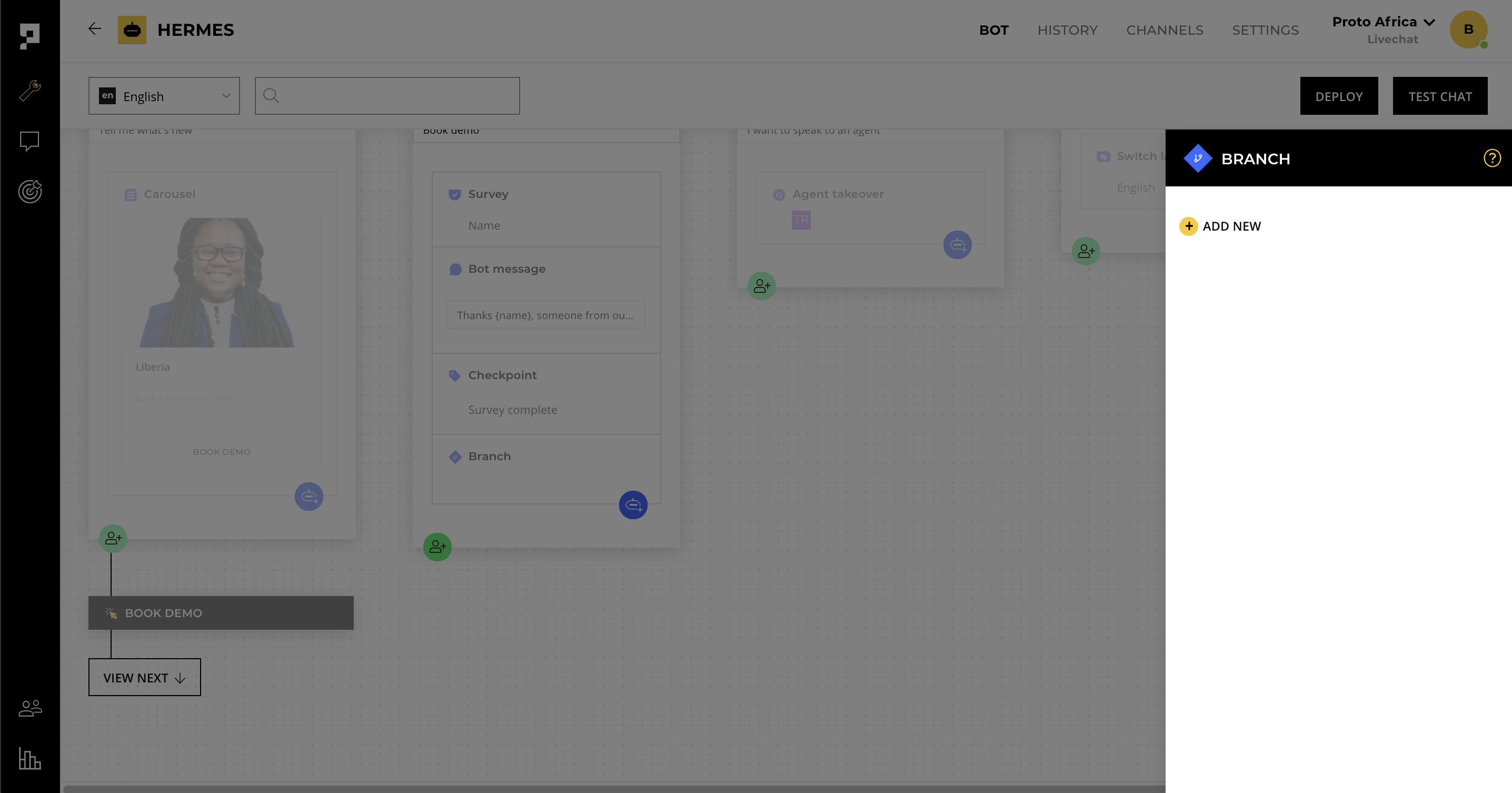1512x793 pixels.
Task: Click green add-user icon below Book demo card
Action: click(x=437, y=547)
